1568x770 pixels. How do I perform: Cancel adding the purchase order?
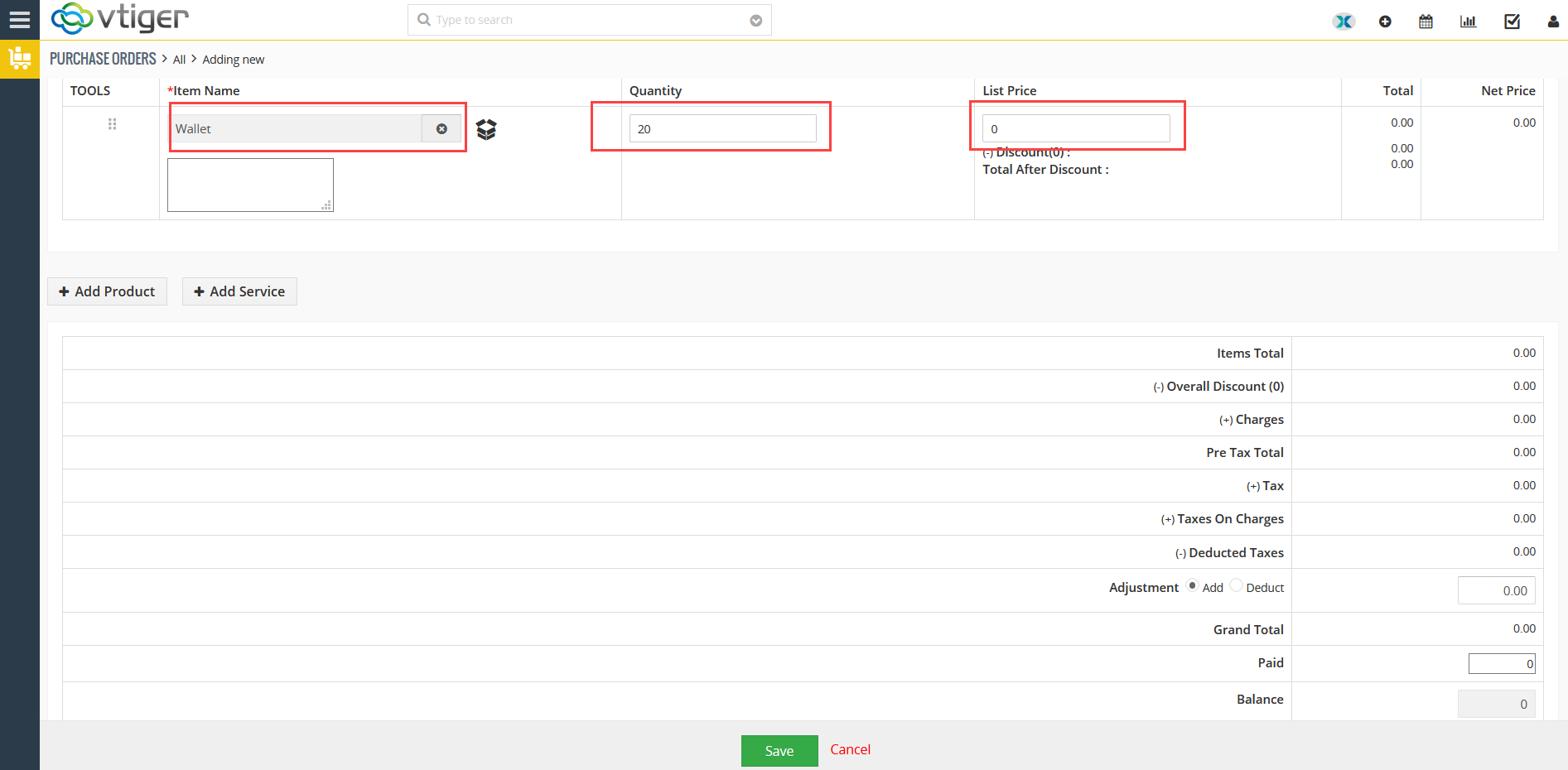pos(850,749)
